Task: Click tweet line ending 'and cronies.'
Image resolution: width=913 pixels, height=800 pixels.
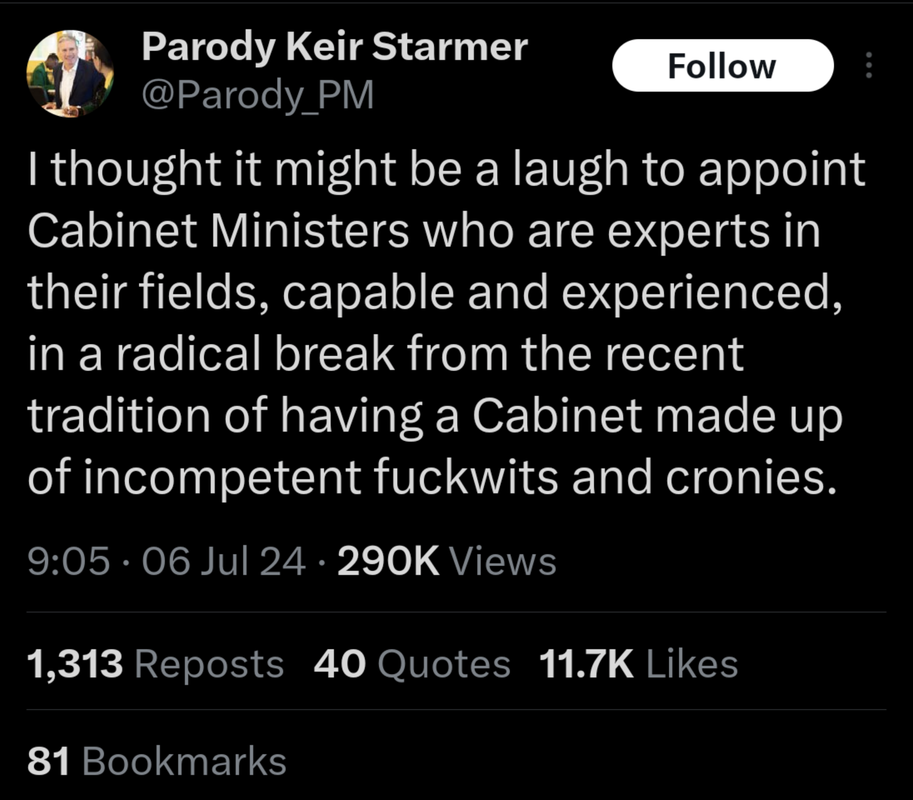Action: (432, 479)
